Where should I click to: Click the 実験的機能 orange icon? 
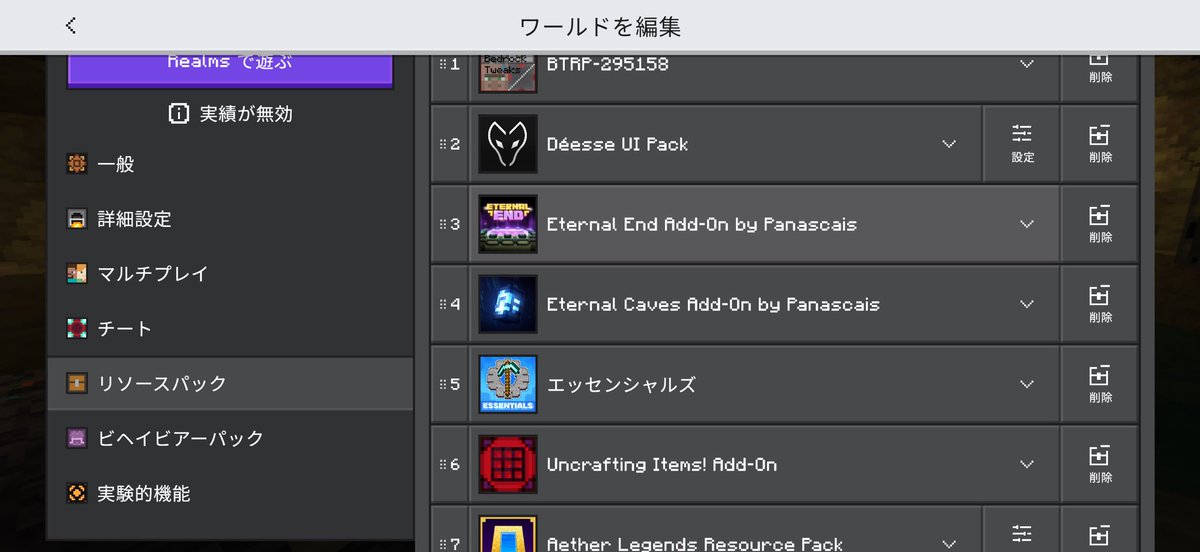point(77,493)
